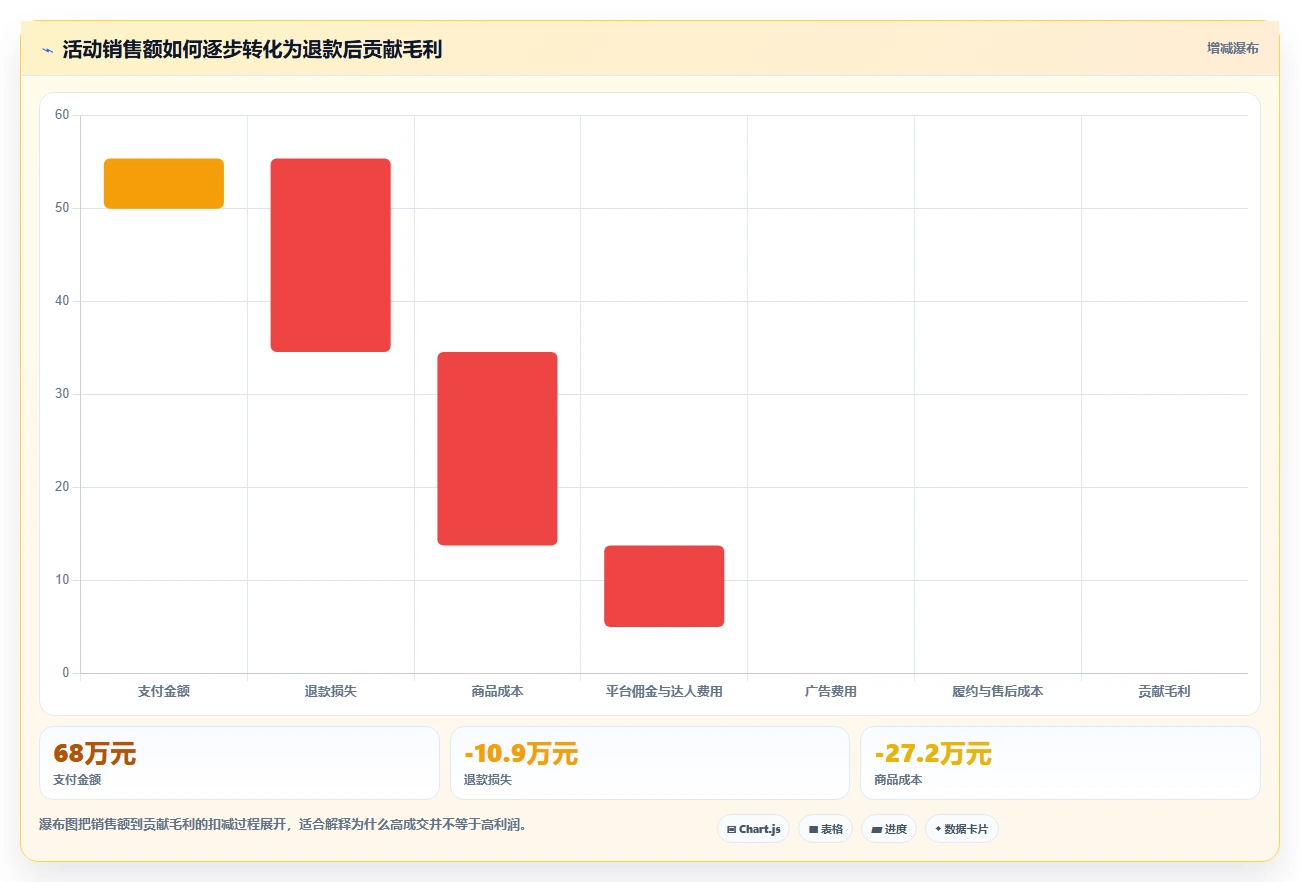Click the y-axis value 10
The width and height of the screenshot is (1300, 882).
click(62, 580)
